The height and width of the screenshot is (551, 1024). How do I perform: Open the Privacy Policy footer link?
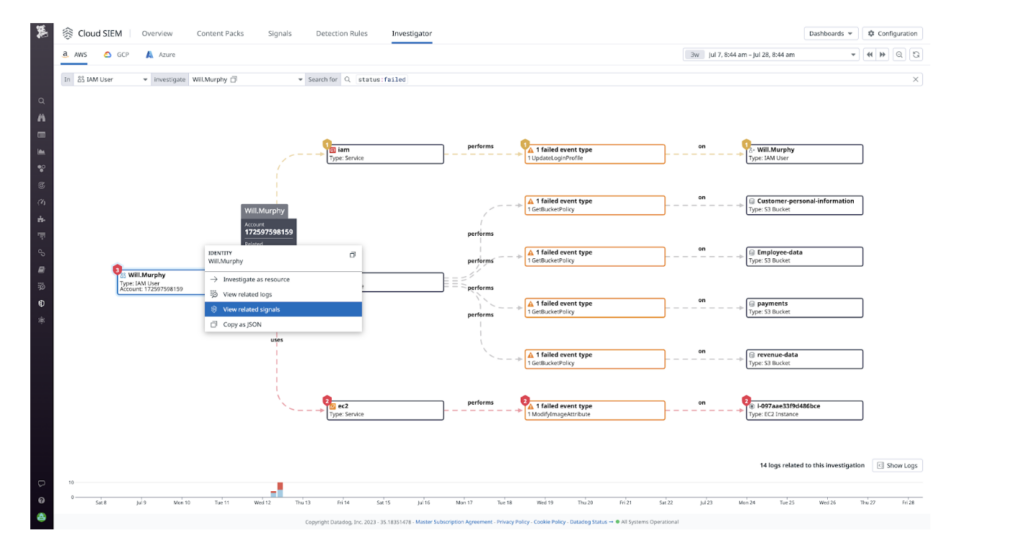click(513, 522)
